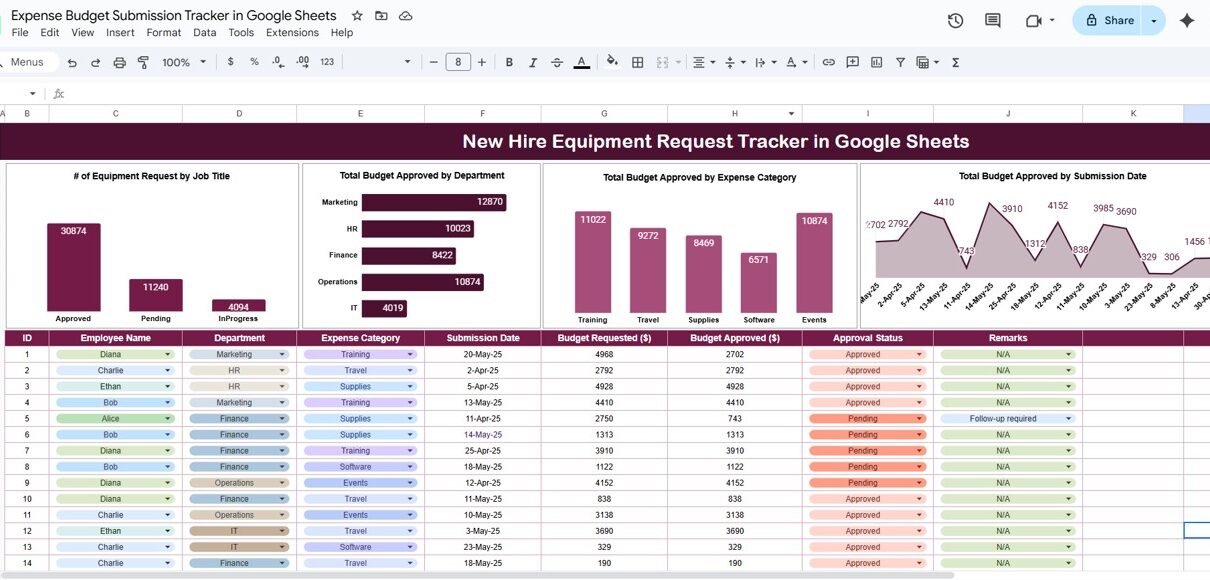Expand Diana's Employee Name dropdown in row 1
This screenshot has width=1210, height=580.
tap(168, 355)
